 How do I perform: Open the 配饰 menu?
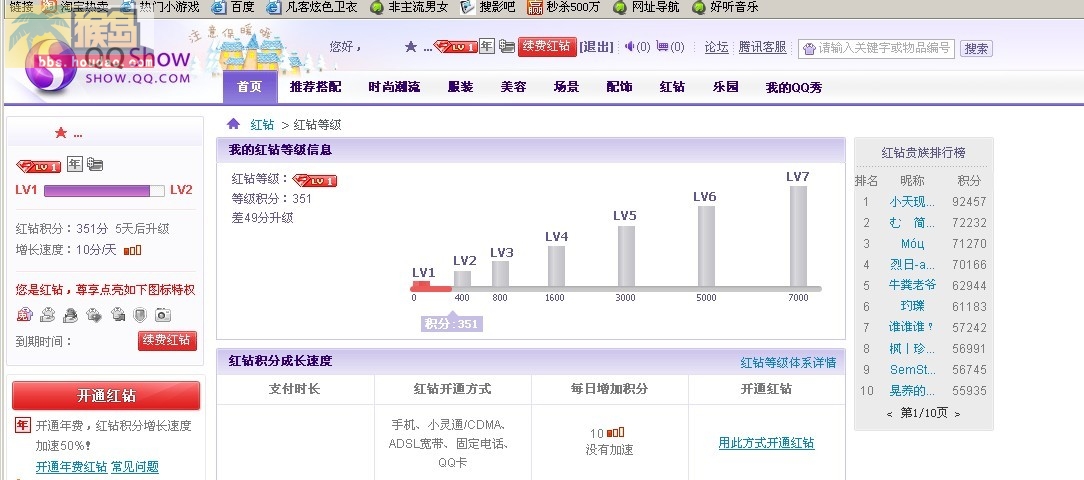point(619,87)
